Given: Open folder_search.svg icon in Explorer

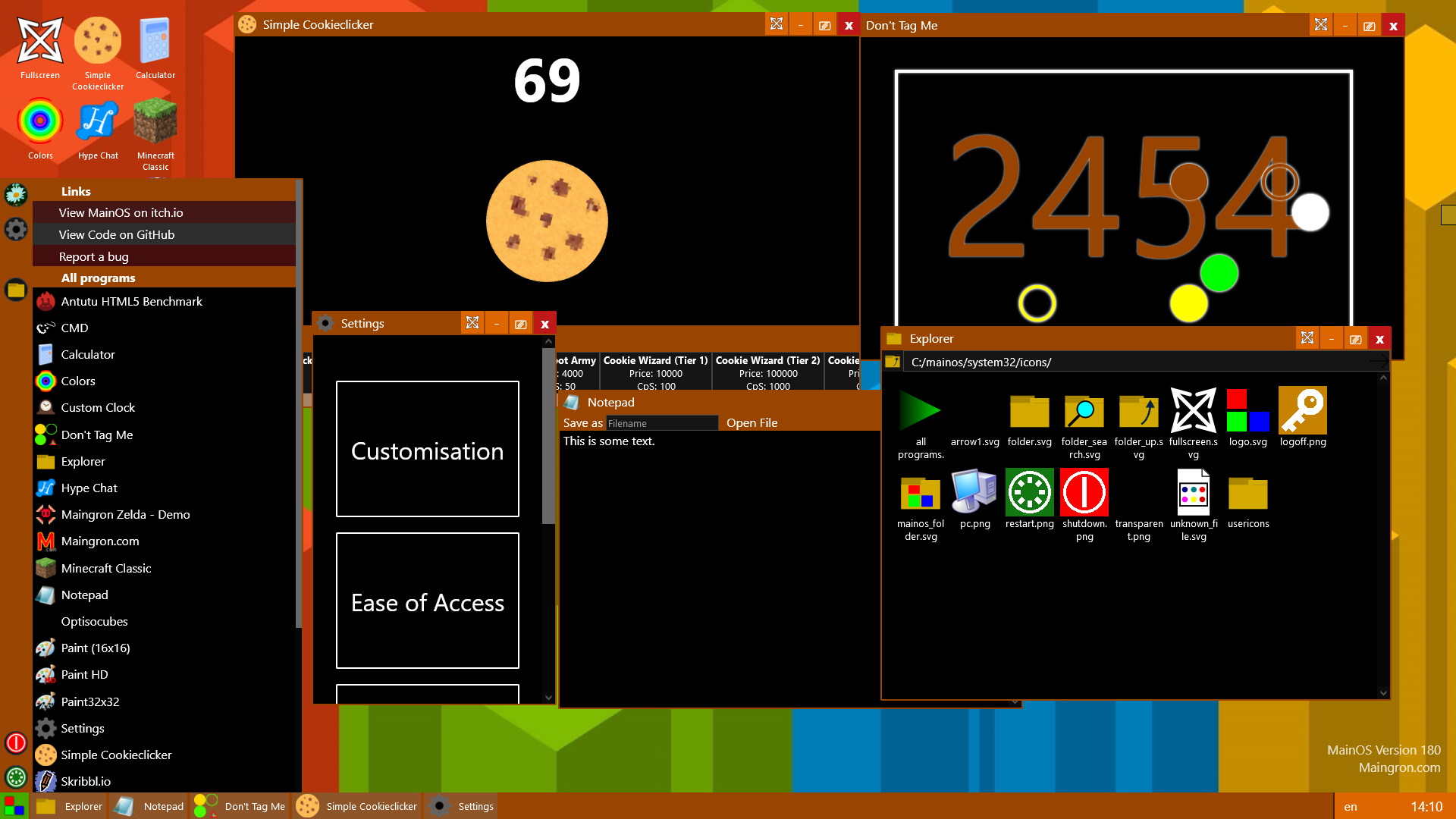Looking at the screenshot, I should click(1084, 412).
